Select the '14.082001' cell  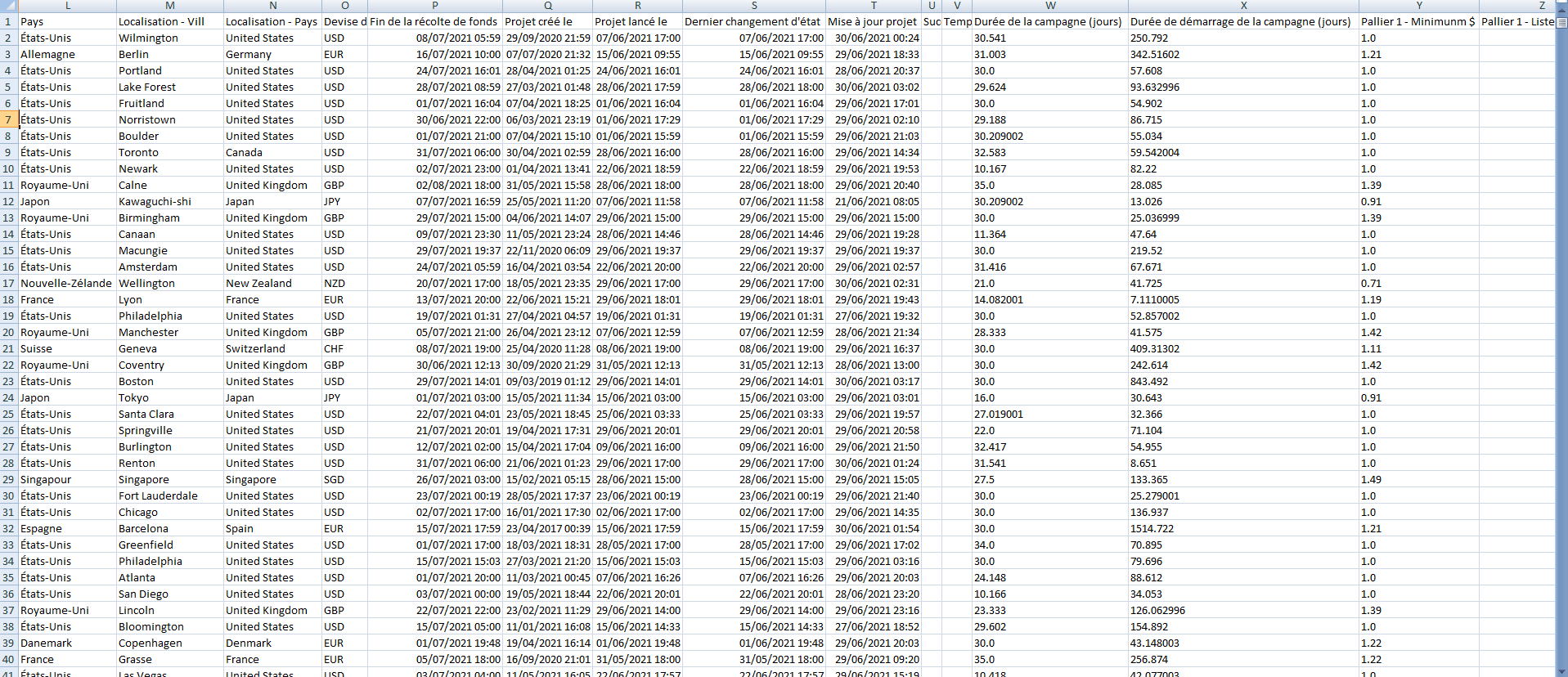tap(1050, 299)
